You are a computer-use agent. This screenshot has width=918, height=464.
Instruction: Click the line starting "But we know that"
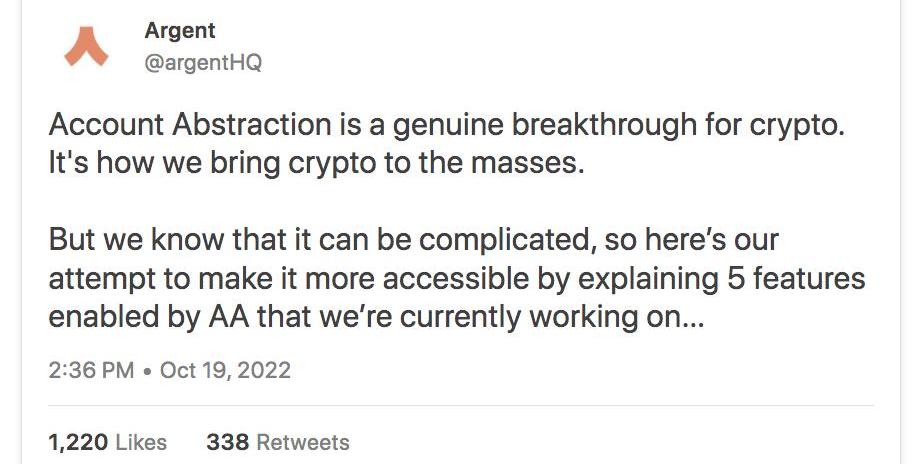point(413,241)
